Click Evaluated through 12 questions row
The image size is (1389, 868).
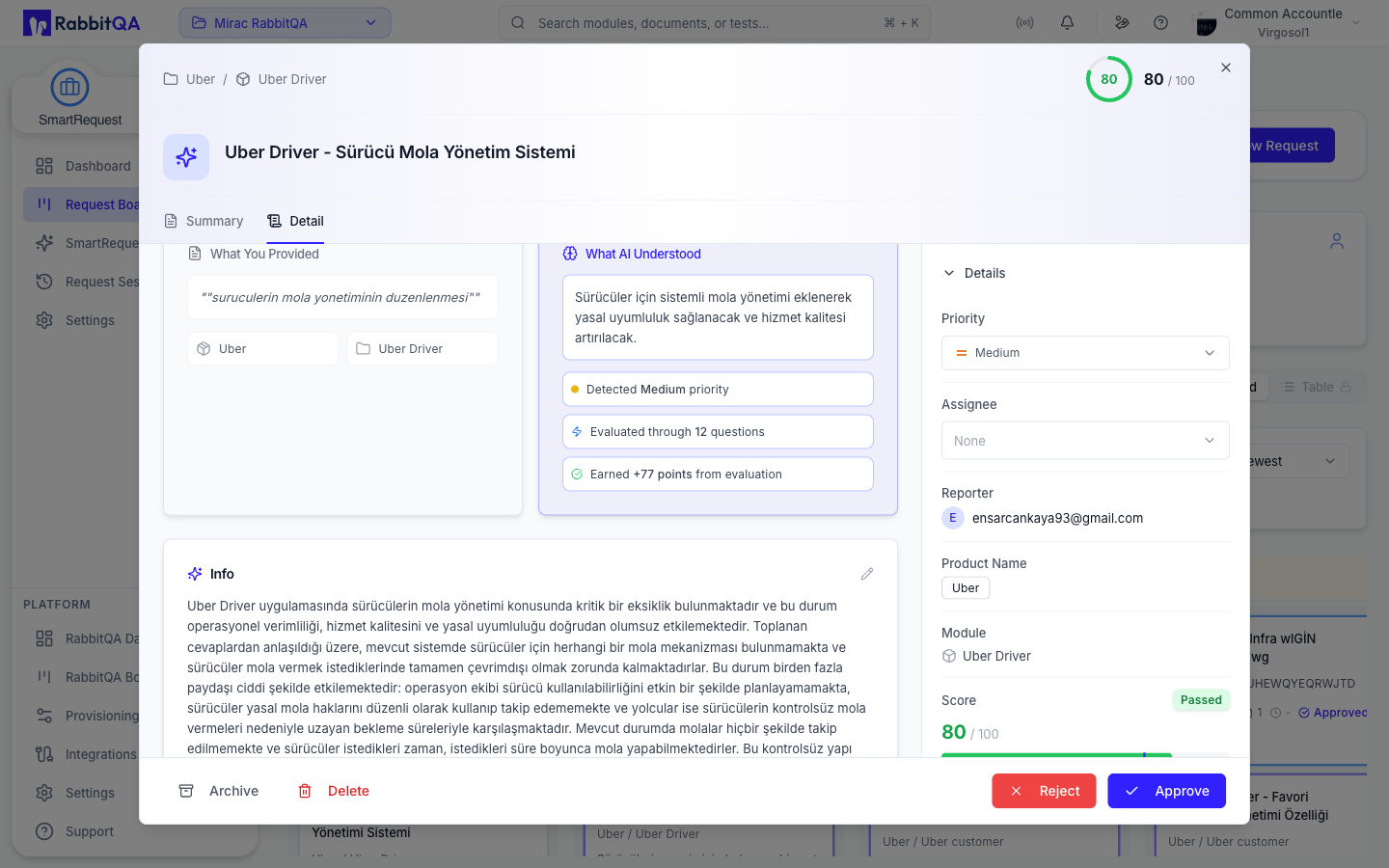pos(718,432)
